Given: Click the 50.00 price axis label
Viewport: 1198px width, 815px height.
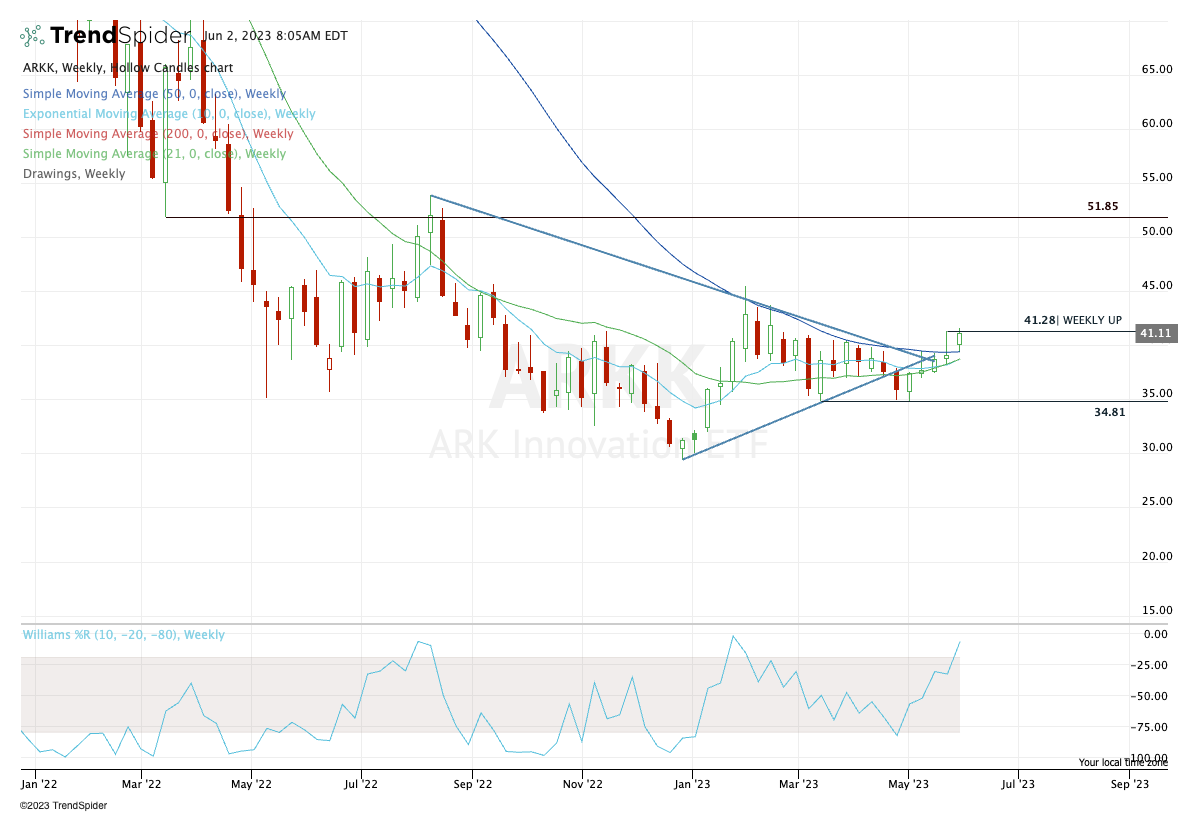Looking at the screenshot, I should pos(1157,231).
